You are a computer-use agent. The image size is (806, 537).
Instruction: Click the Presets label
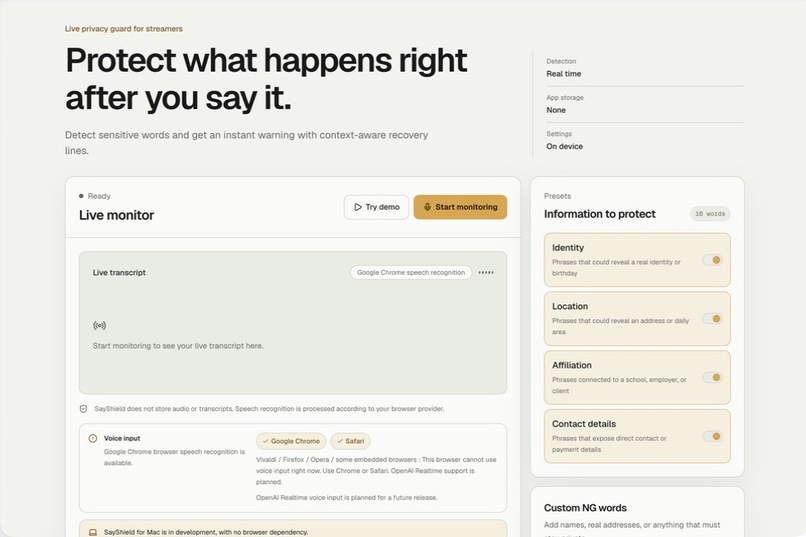click(557, 196)
